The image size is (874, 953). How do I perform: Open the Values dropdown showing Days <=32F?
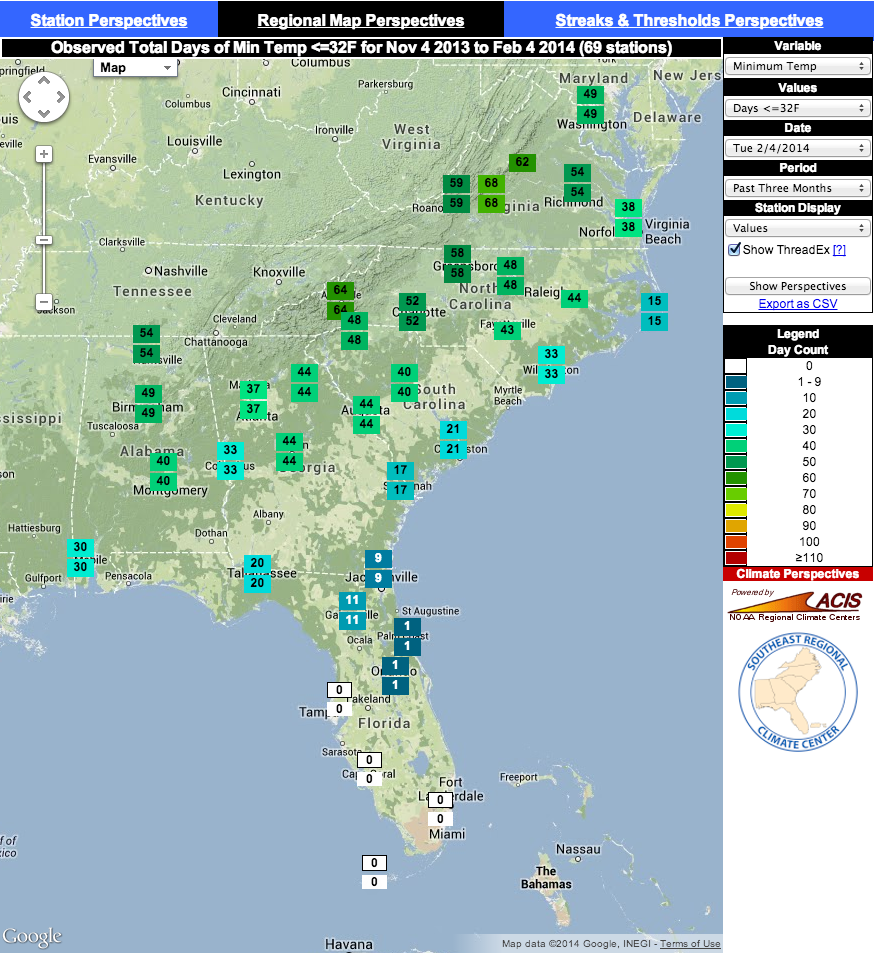click(797, 107)
